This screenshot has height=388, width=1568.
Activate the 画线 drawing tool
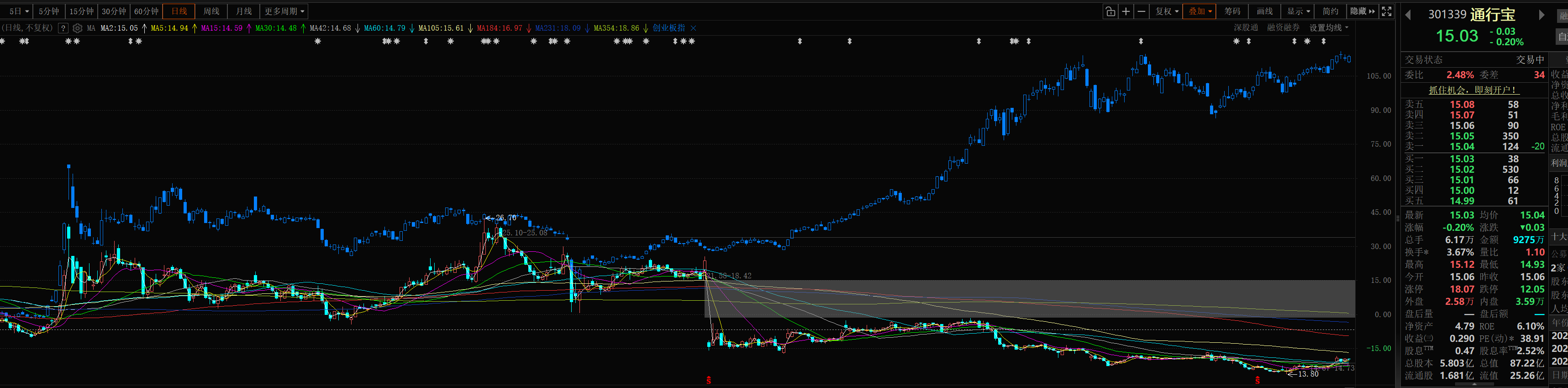coord(1265,11)
